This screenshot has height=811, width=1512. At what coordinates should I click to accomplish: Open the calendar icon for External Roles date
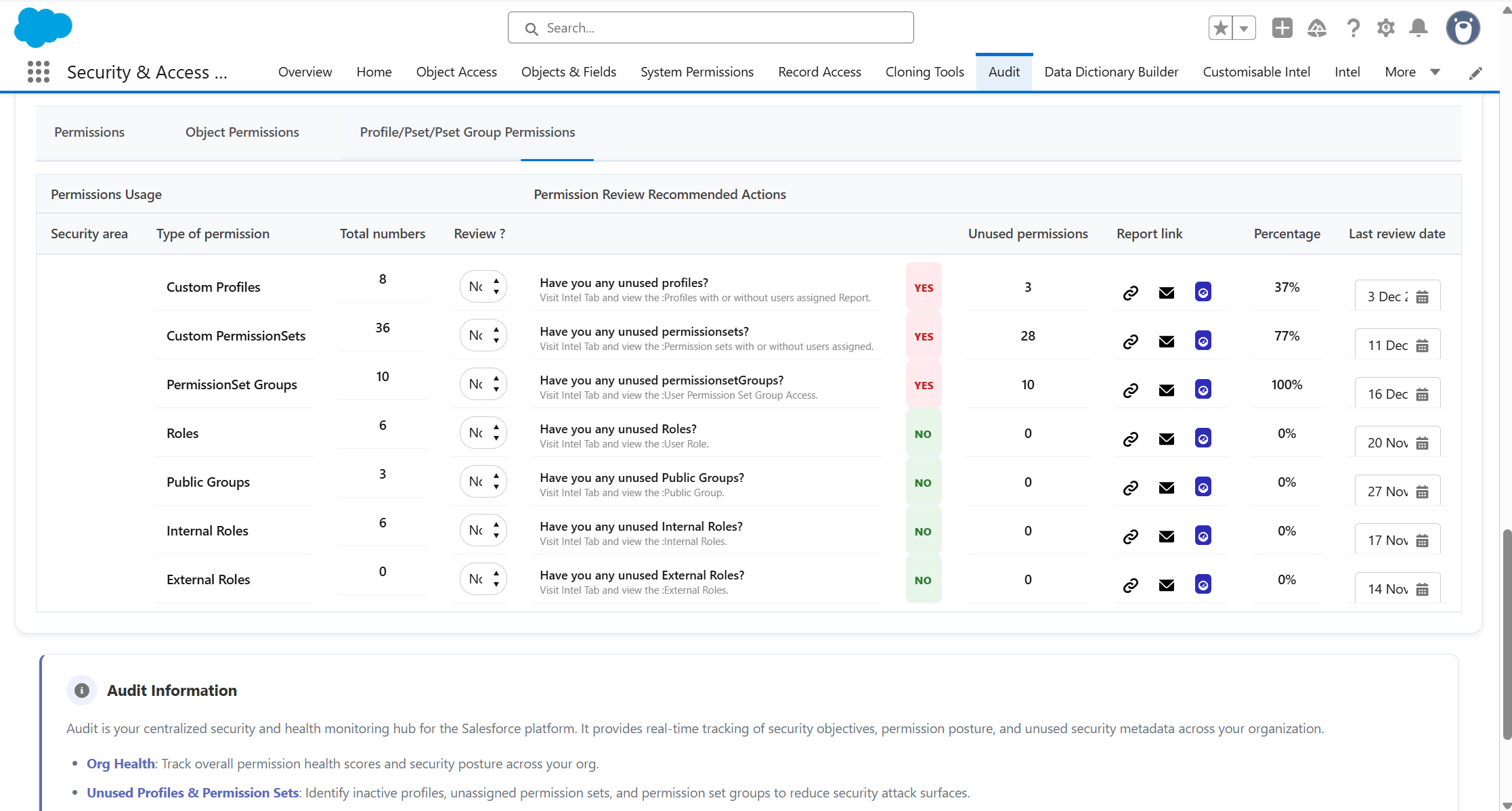pos(1423,589)
